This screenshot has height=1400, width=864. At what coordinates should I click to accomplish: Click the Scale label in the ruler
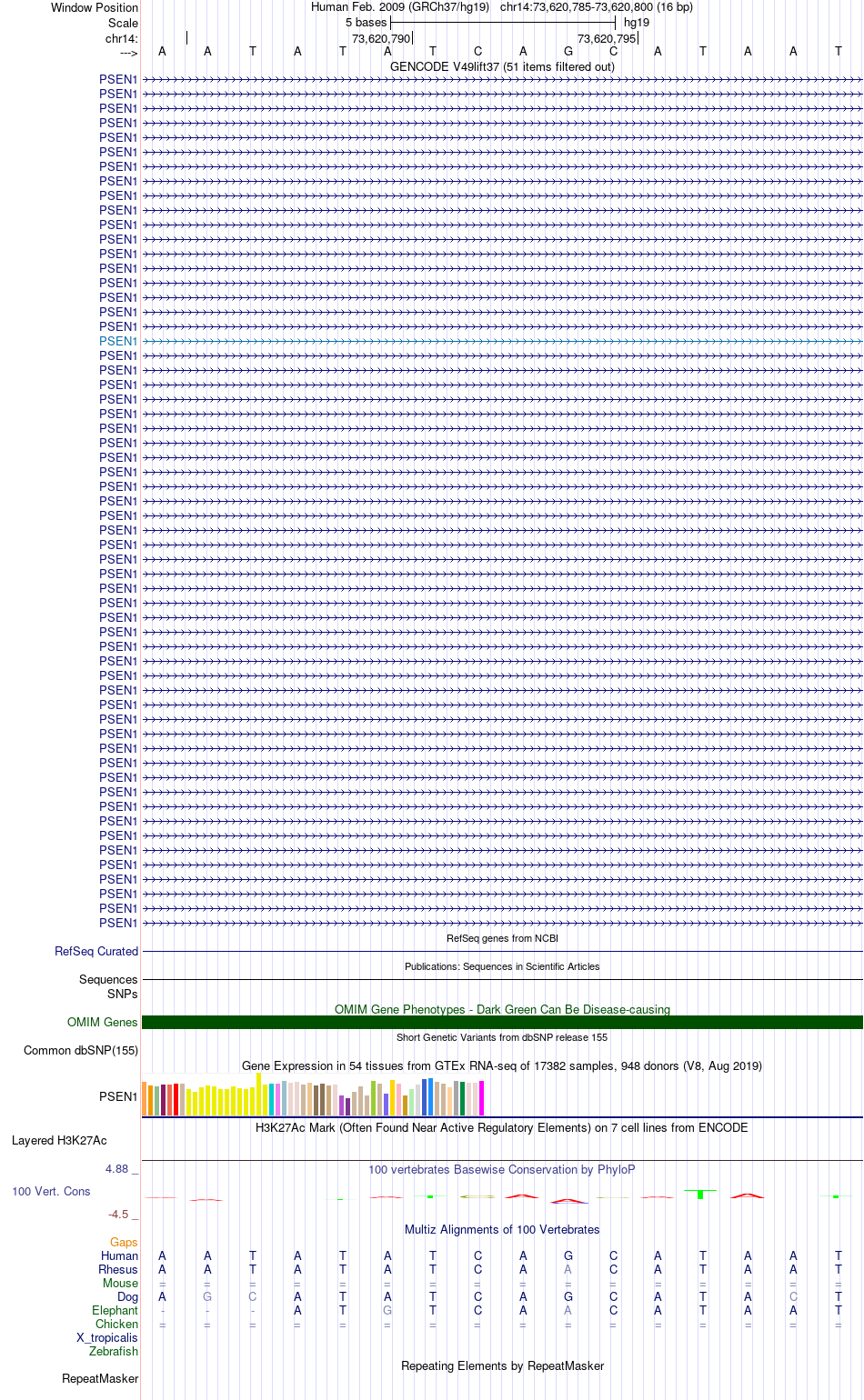point(123,23)
